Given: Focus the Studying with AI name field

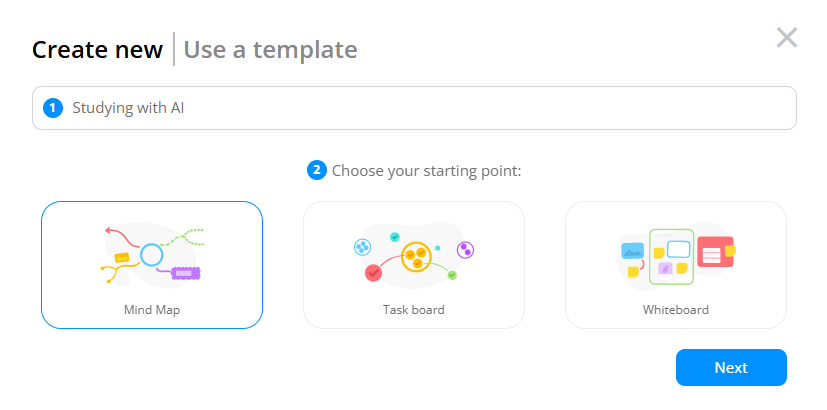Looking at the screenshot, I should coord(414,108).
